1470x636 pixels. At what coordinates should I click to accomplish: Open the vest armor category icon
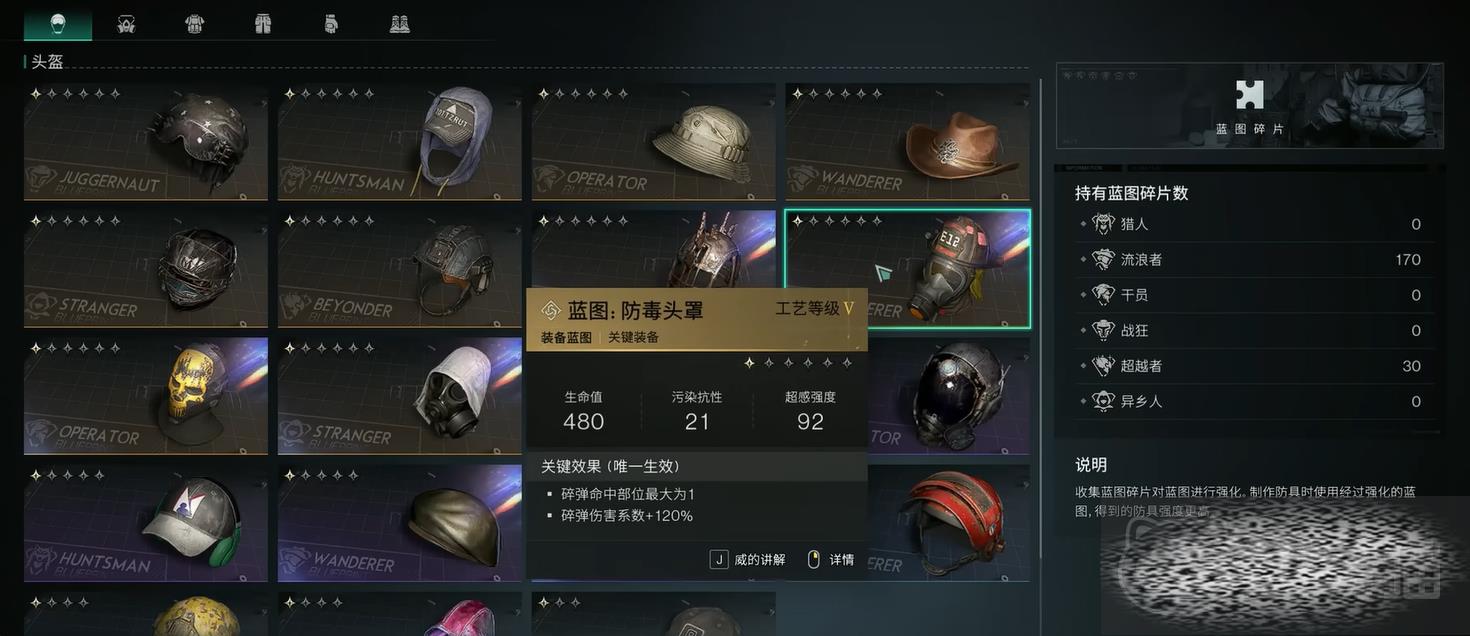coord(195,24)
